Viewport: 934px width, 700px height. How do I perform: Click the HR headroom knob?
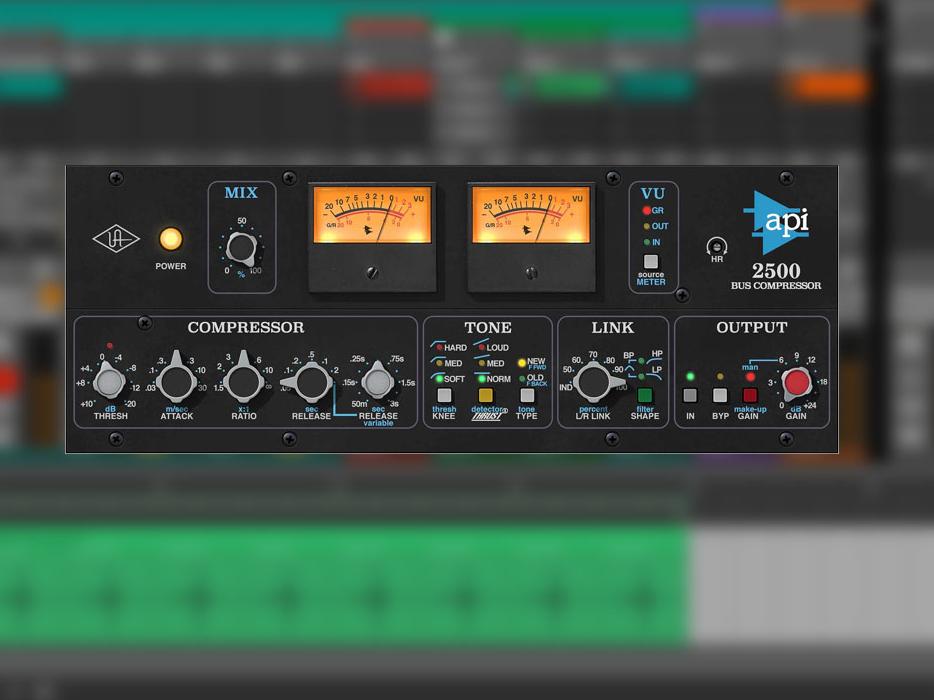click(717, 244)
